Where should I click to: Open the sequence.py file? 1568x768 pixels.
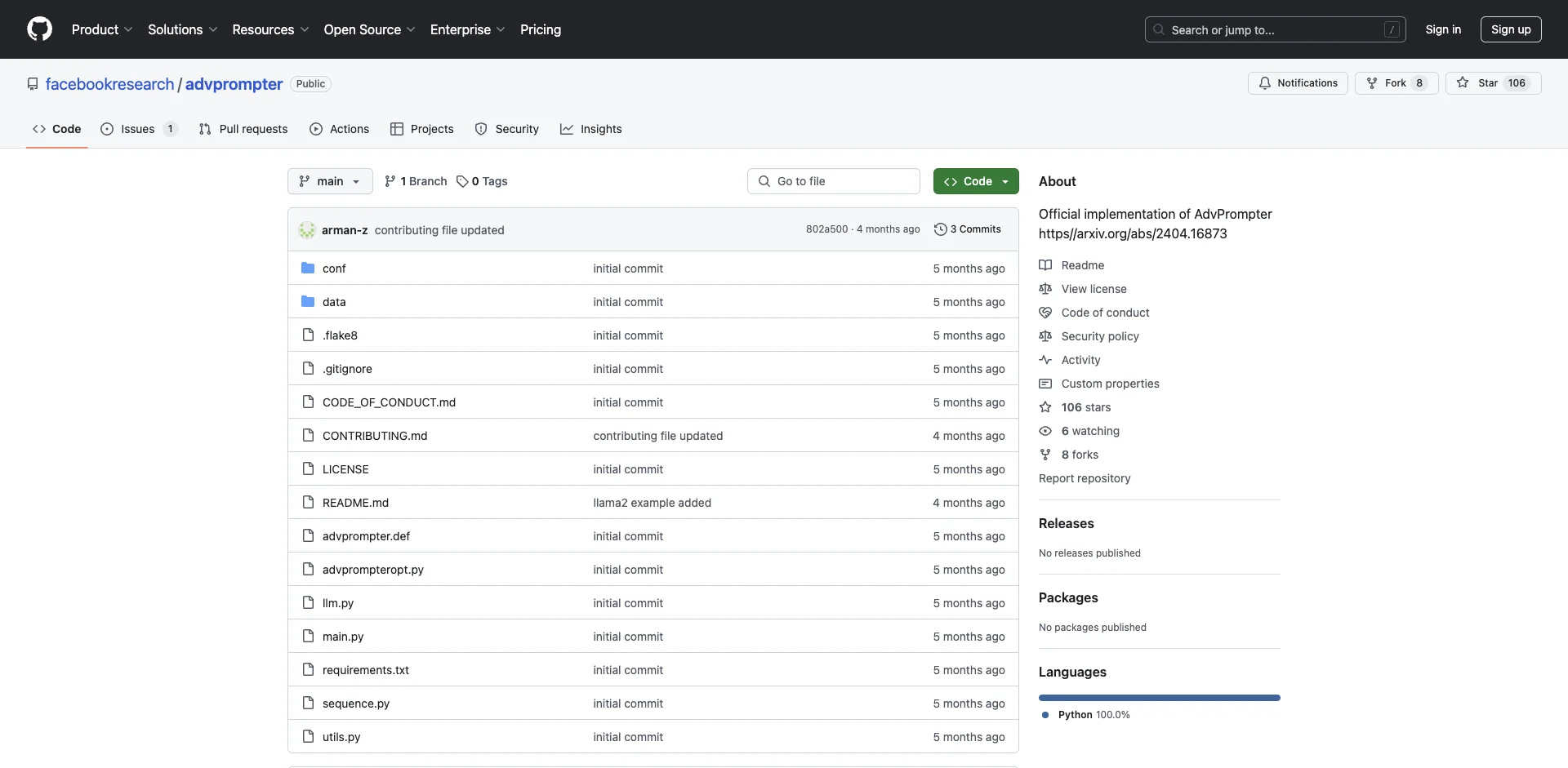click(356, 704)
